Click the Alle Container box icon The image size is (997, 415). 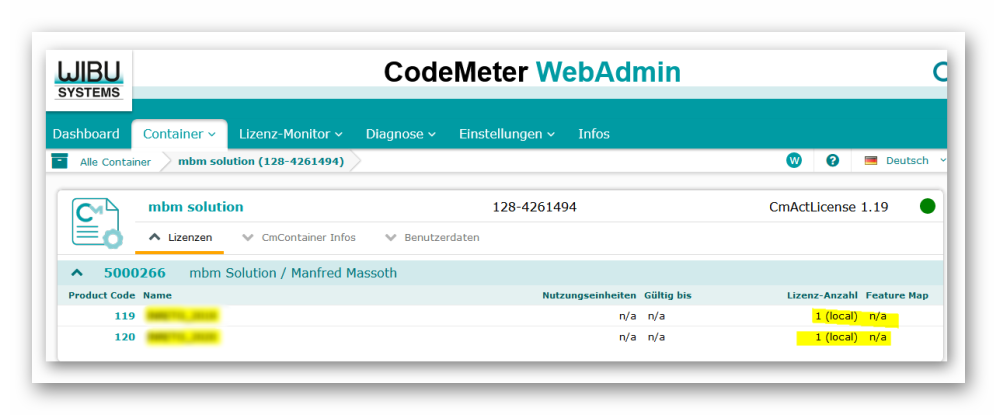pos(60,161)
